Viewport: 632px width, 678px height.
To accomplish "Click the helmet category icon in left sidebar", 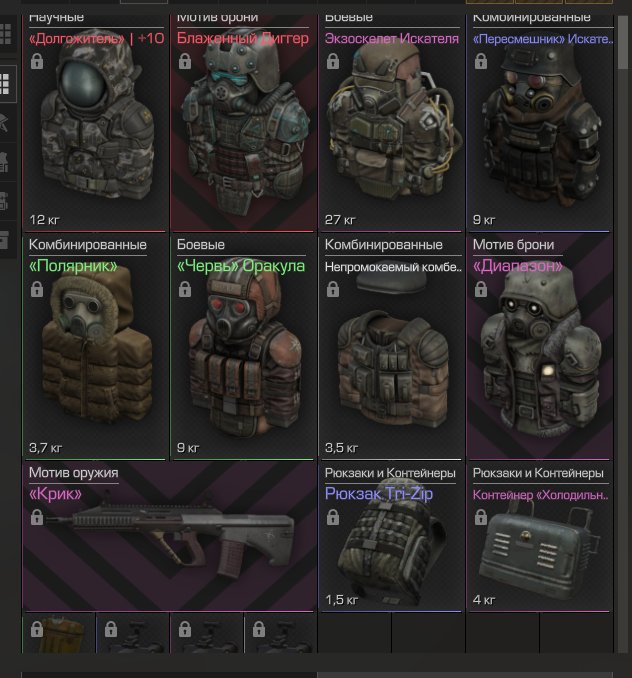I will click(4, 123).
